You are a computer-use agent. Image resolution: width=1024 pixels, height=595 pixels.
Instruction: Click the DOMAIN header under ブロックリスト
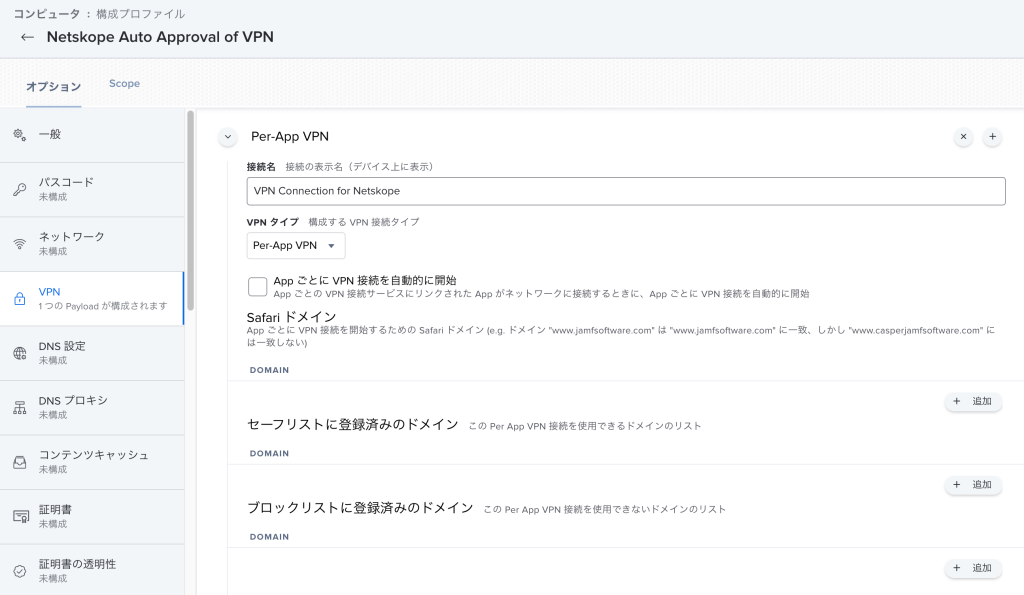tap(269, 538)
